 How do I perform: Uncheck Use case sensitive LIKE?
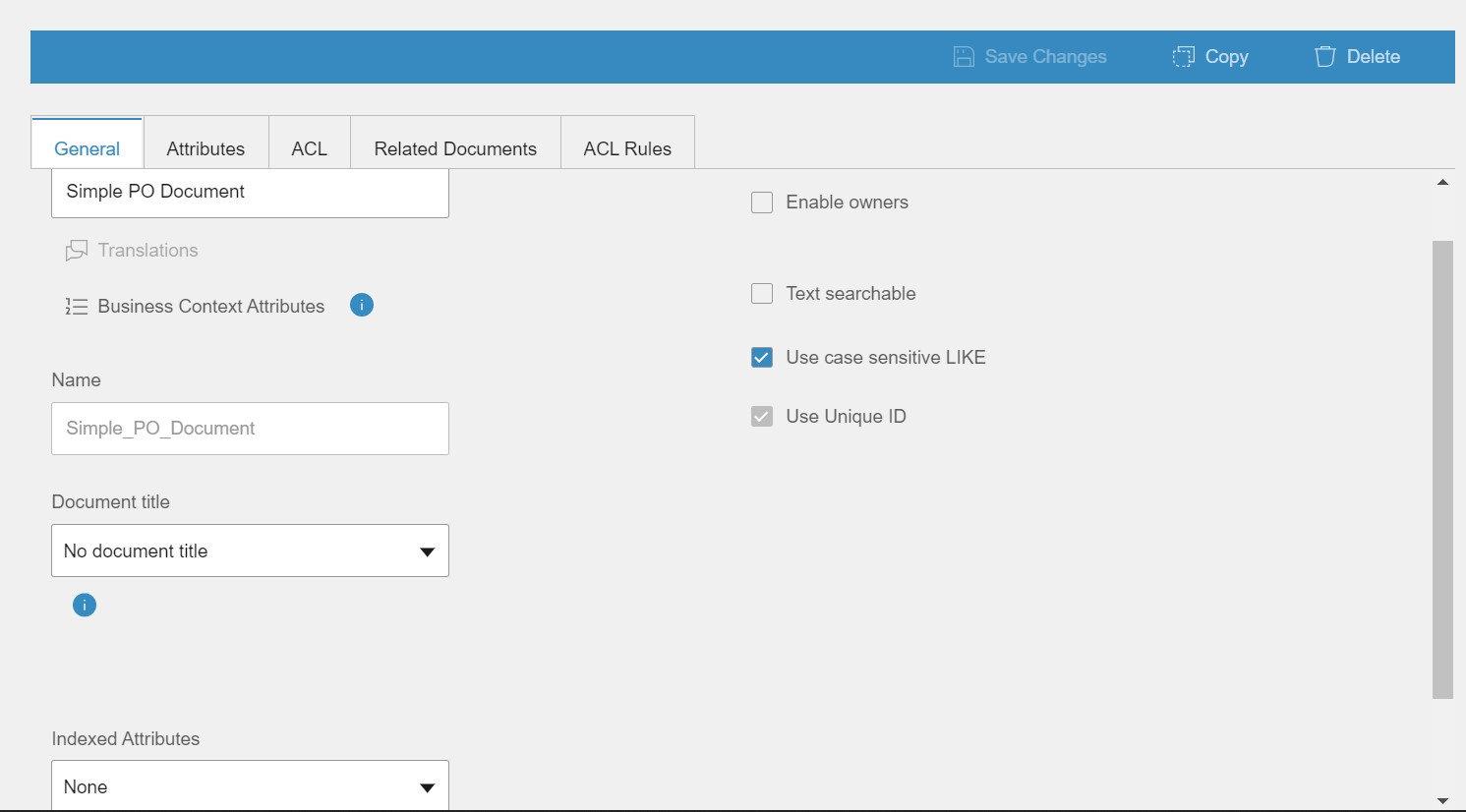[x=762, y=358]
